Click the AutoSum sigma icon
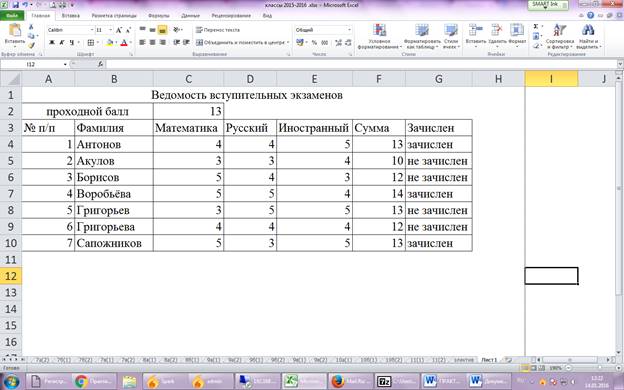Viewport: 624px width, 390px height. click(x=536, y=26)
